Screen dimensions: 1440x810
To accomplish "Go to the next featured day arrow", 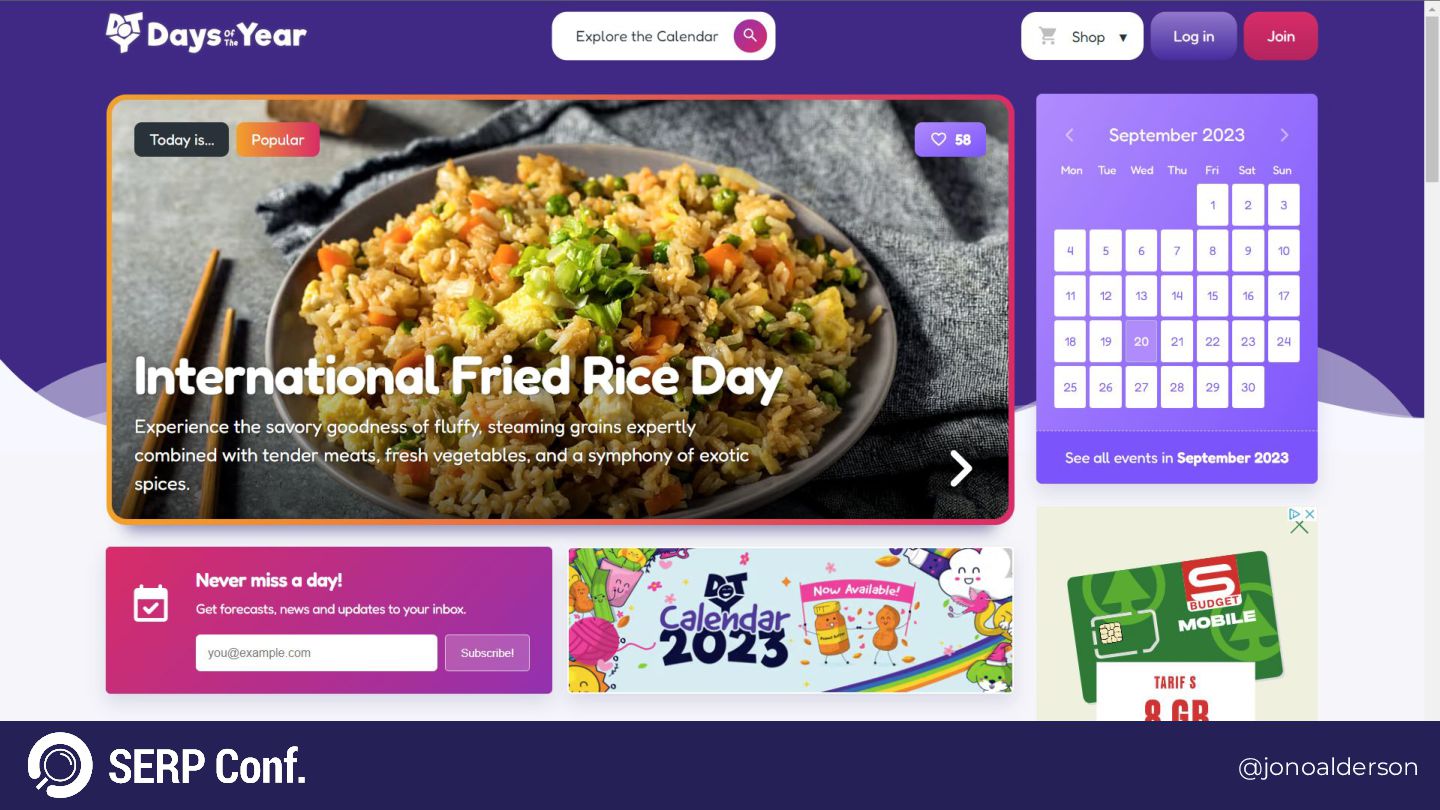I will [x=960, y=468].
